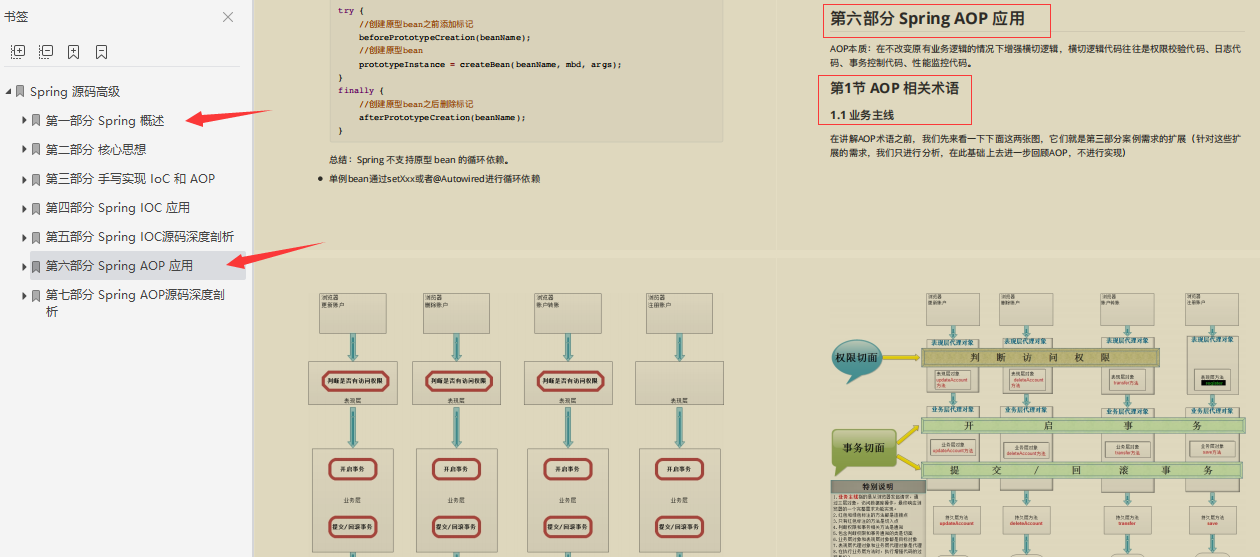The image size is (1260, 557).
Task: Go to bookmark 第一部分 Spring 概述
Action: (x=105, y=120)
